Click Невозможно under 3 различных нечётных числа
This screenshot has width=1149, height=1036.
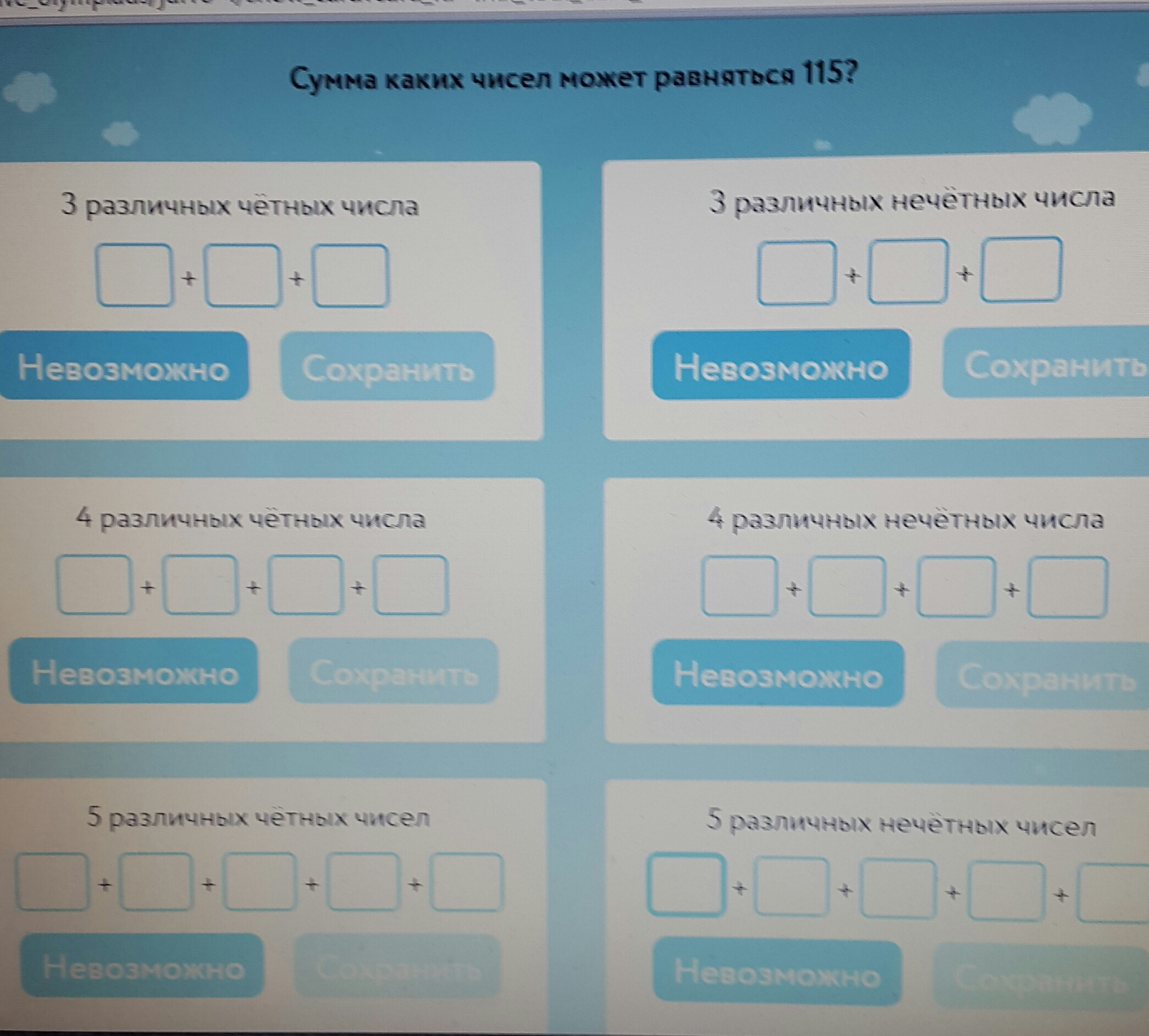click(x=780, y=366)
